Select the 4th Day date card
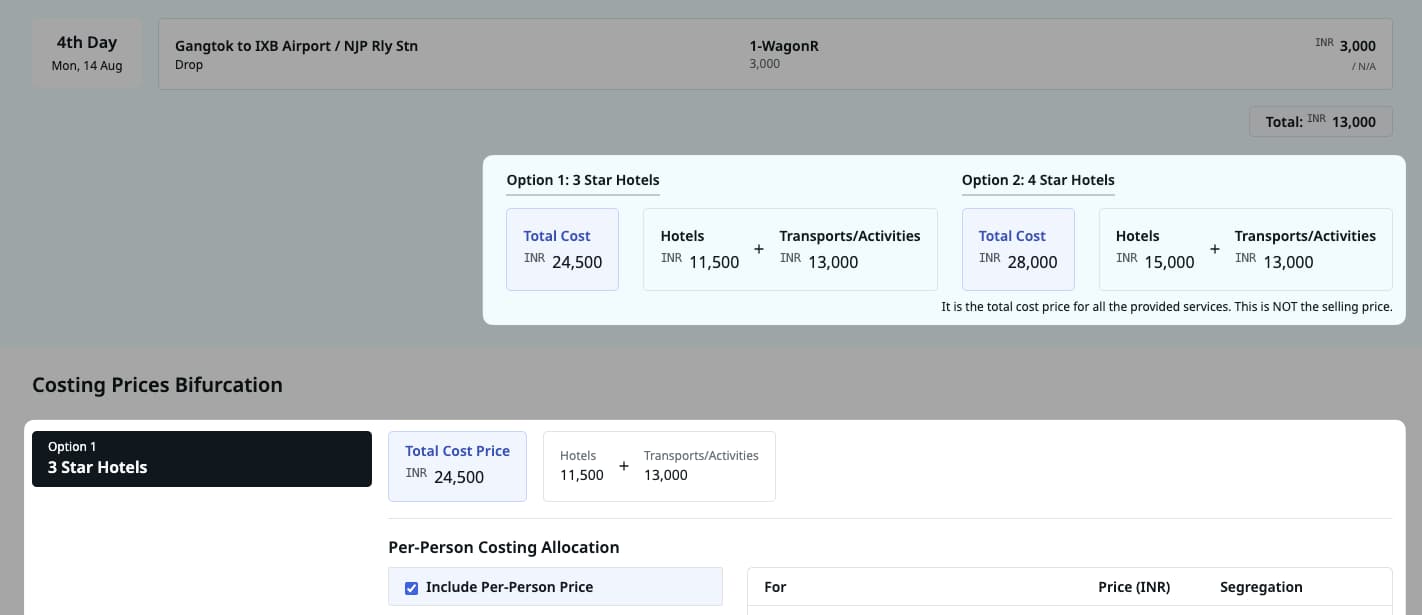Image resolution: width=1422 pixels, height=615 pixels. pyautogui.click(x=86, y=51)
